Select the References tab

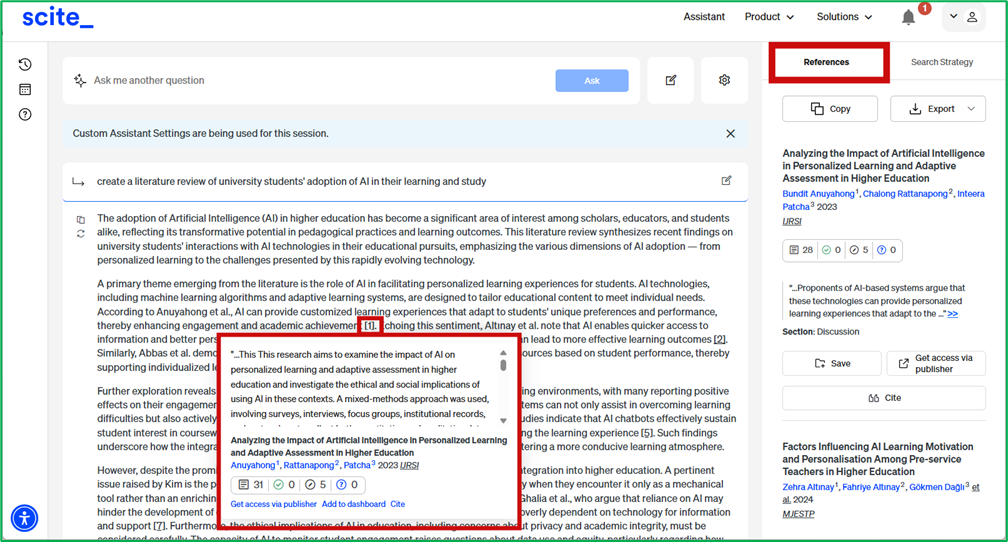[826, 62]
